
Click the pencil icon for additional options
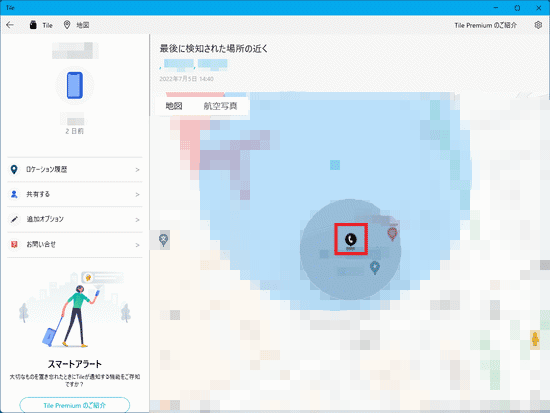[14, 219]
